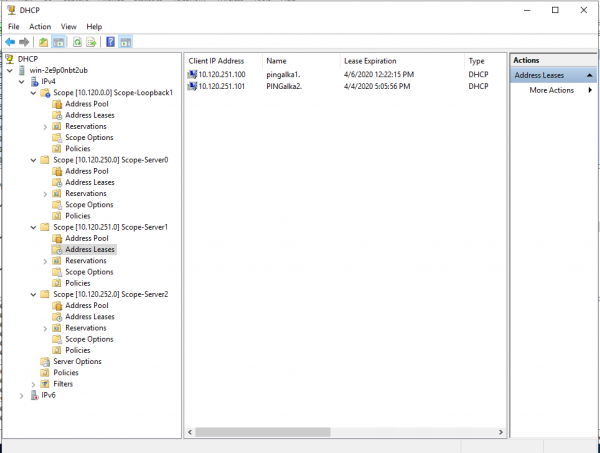
Task: Select the 10.120.251.100 lease computer icon
Action: [192, 74]
